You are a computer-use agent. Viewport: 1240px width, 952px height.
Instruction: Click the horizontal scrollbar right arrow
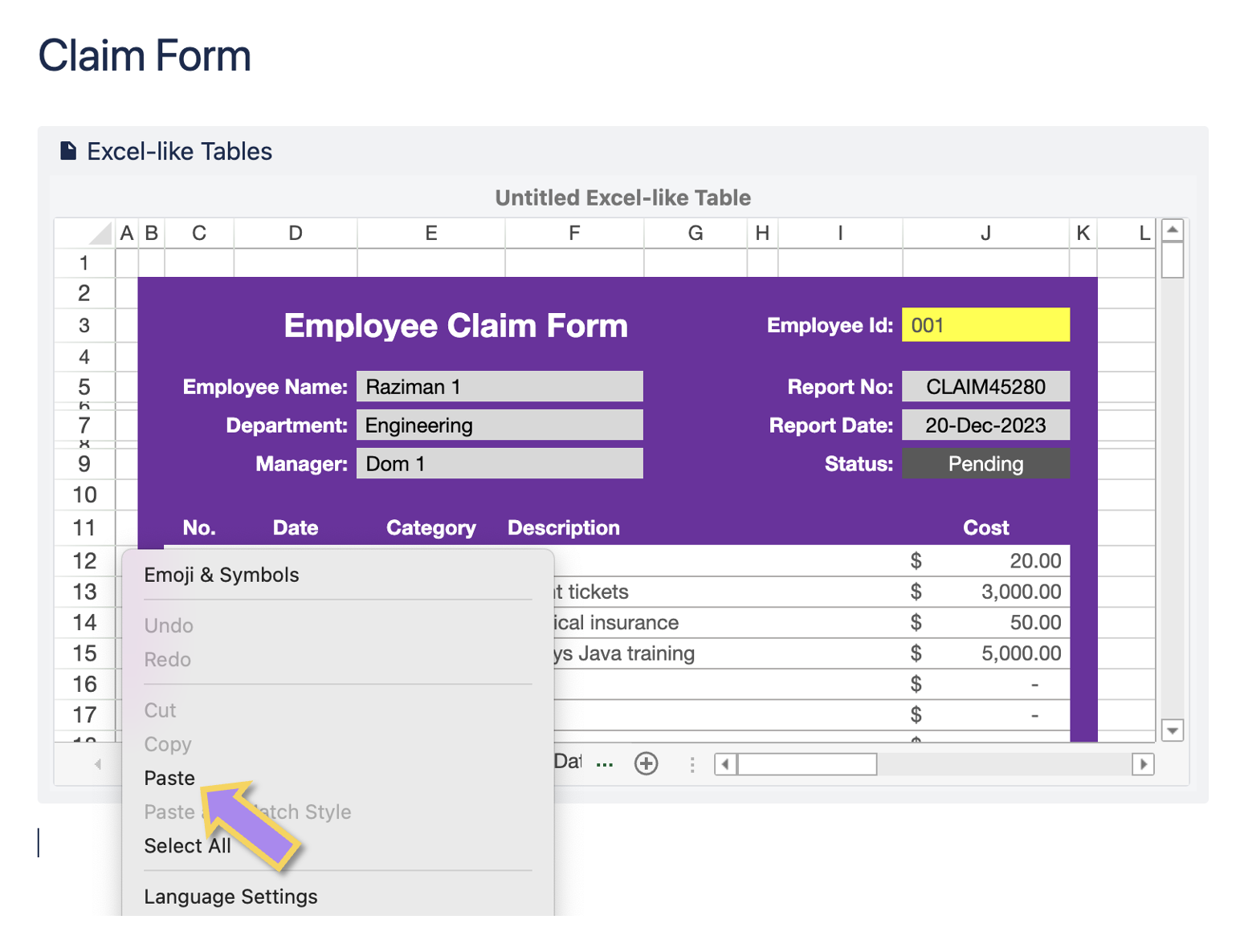(1143, 764)
